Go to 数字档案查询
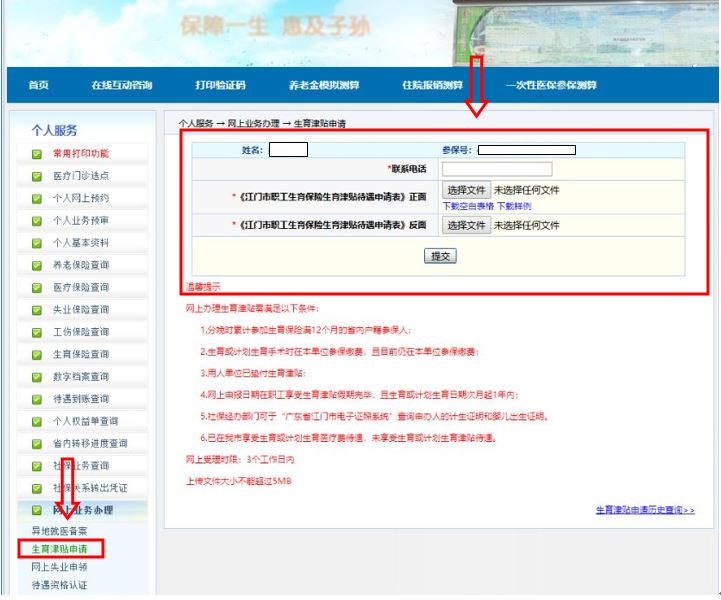Viewport: 721px width, 600px height. pyautogui.click(x=81, y=377)
